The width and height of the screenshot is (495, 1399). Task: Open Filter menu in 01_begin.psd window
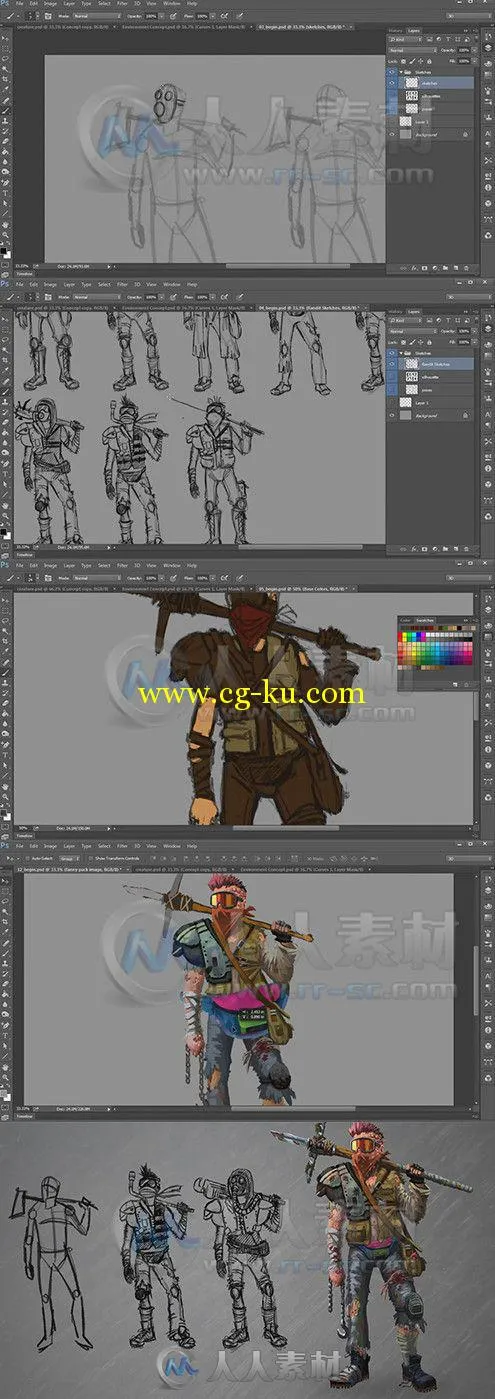point(121,5)
